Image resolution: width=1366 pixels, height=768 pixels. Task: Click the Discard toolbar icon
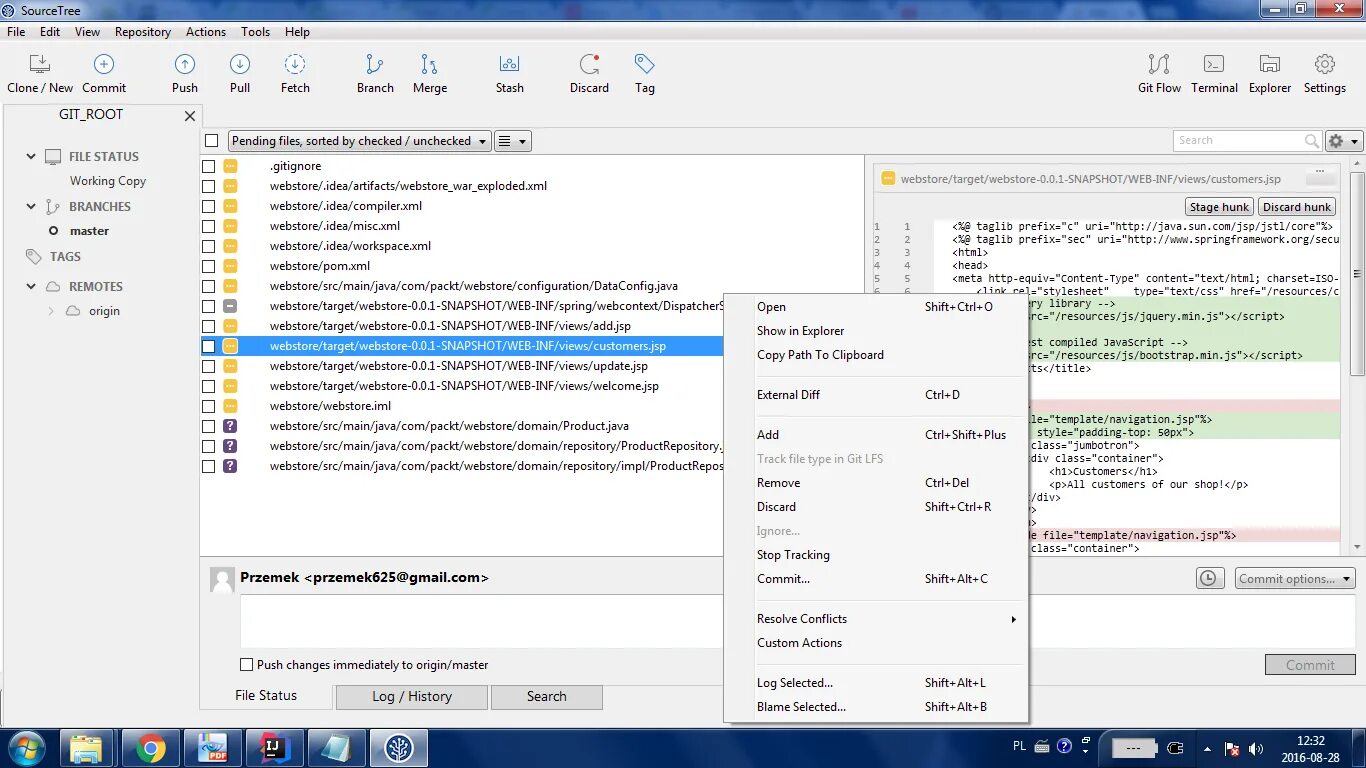point(589,65)
